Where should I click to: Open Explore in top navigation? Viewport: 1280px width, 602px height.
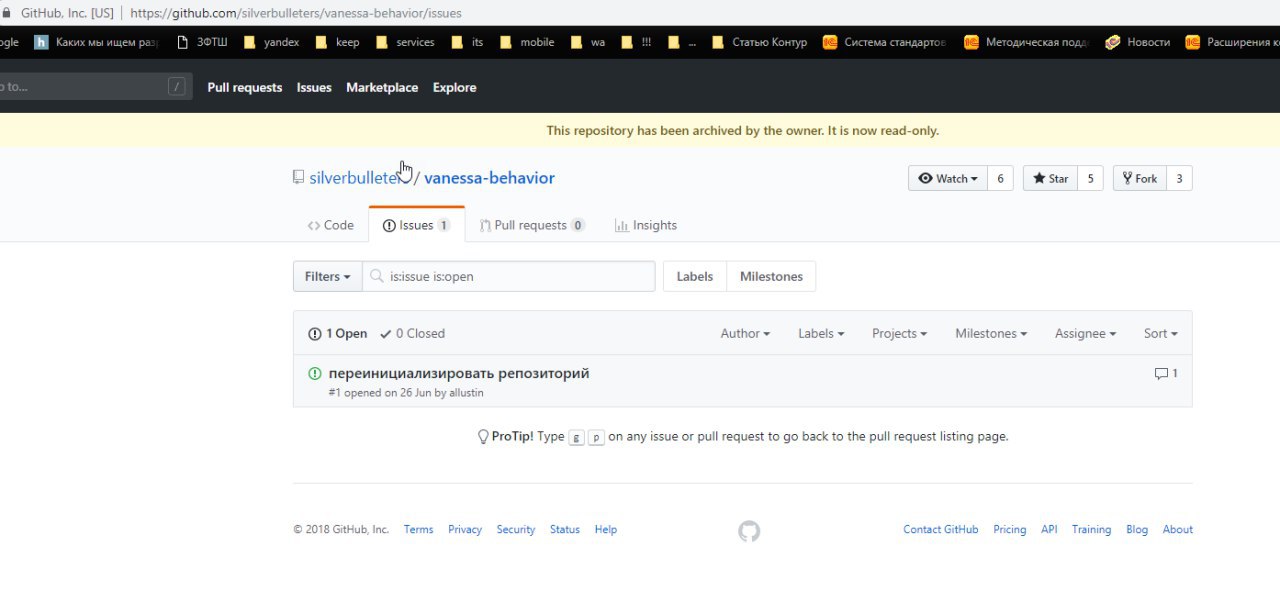point(454,87)
